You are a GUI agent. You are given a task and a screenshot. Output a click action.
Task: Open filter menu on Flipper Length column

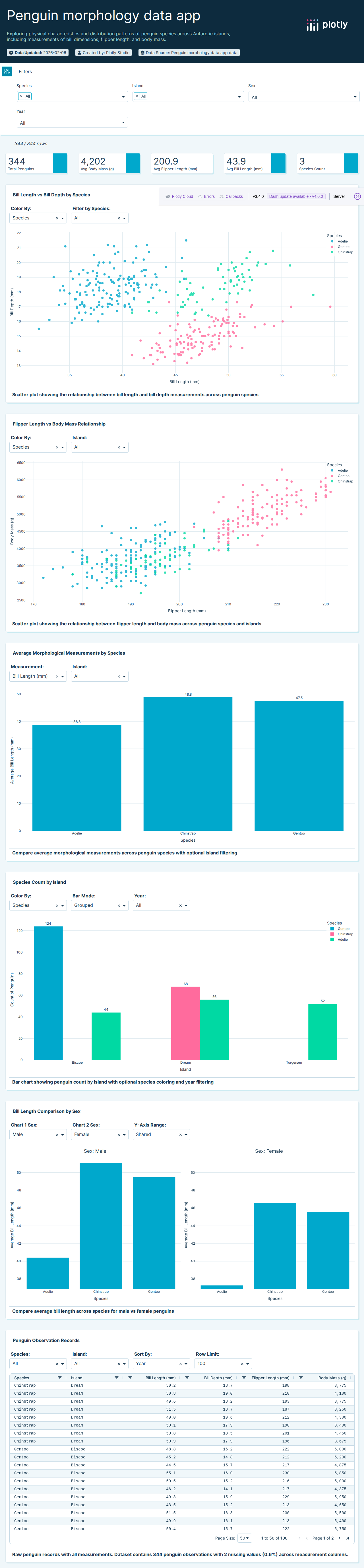[244, 1378]
